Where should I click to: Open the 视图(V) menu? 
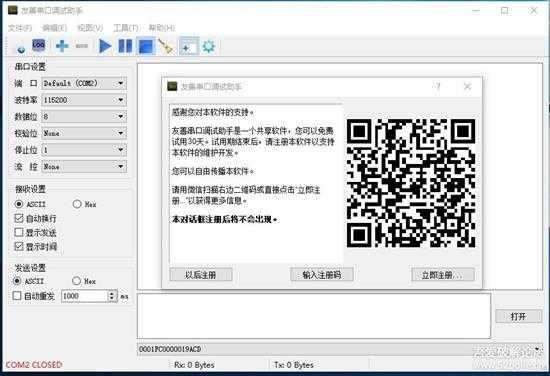pos(90,28)
